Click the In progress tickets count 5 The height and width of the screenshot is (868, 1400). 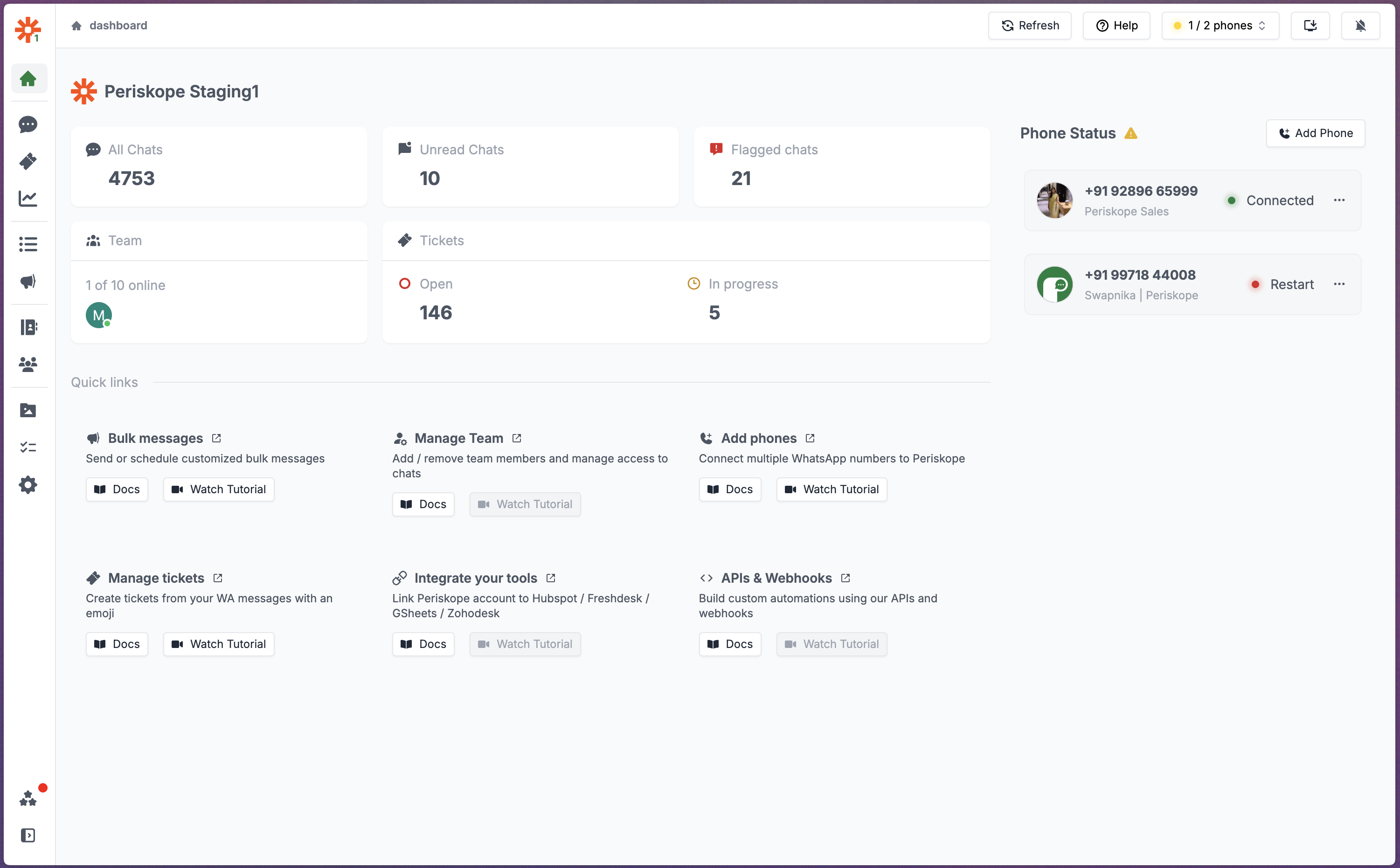click(714, 313)
